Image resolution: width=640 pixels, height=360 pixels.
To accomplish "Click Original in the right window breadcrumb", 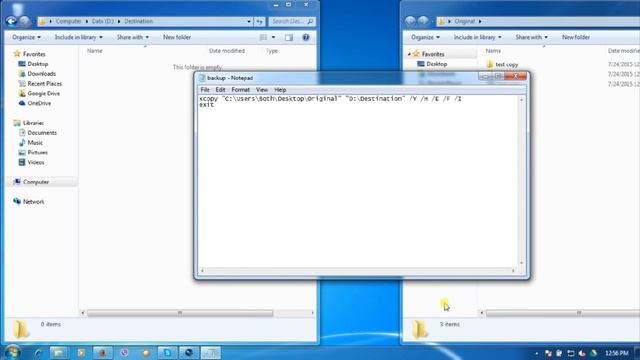I will click(x=464, y=21).
